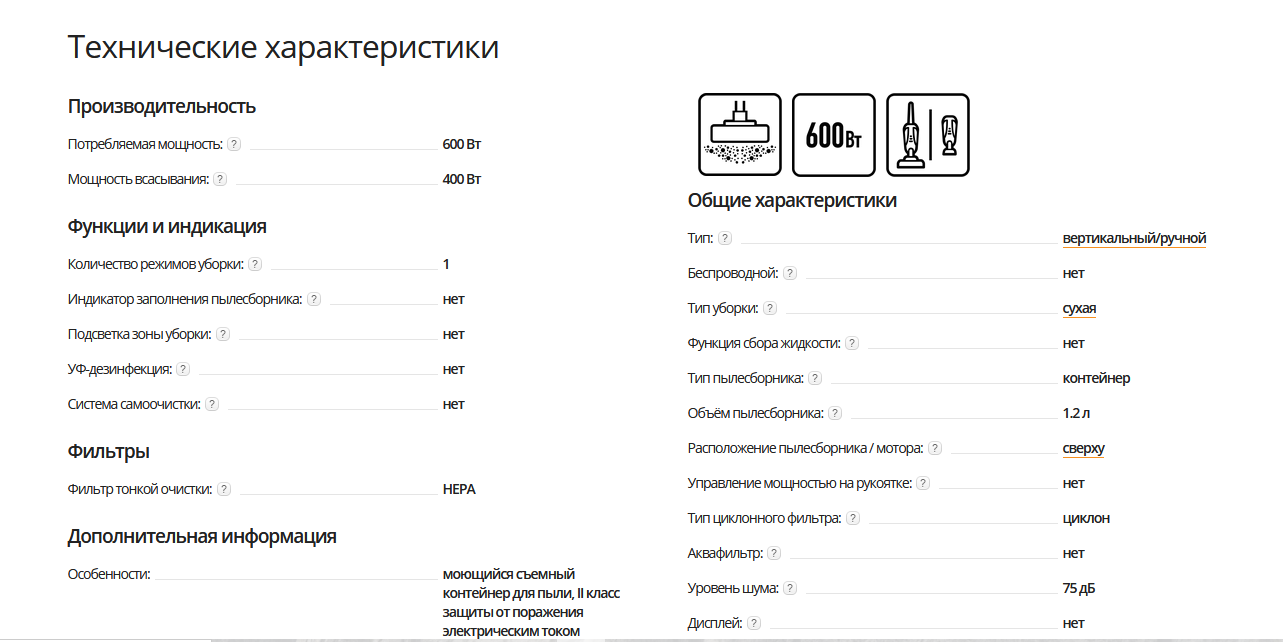Show tooltip for УФ-дезинфекция
Screen dimensions: 1283x642
[183, 369]
